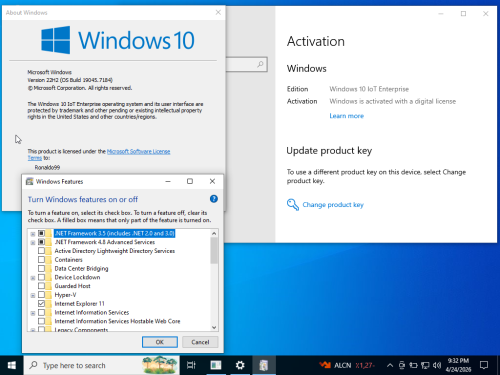Enable the Guarded Host checkbox
The height and width of the screenshot is (375, 500).
(41, 286)
